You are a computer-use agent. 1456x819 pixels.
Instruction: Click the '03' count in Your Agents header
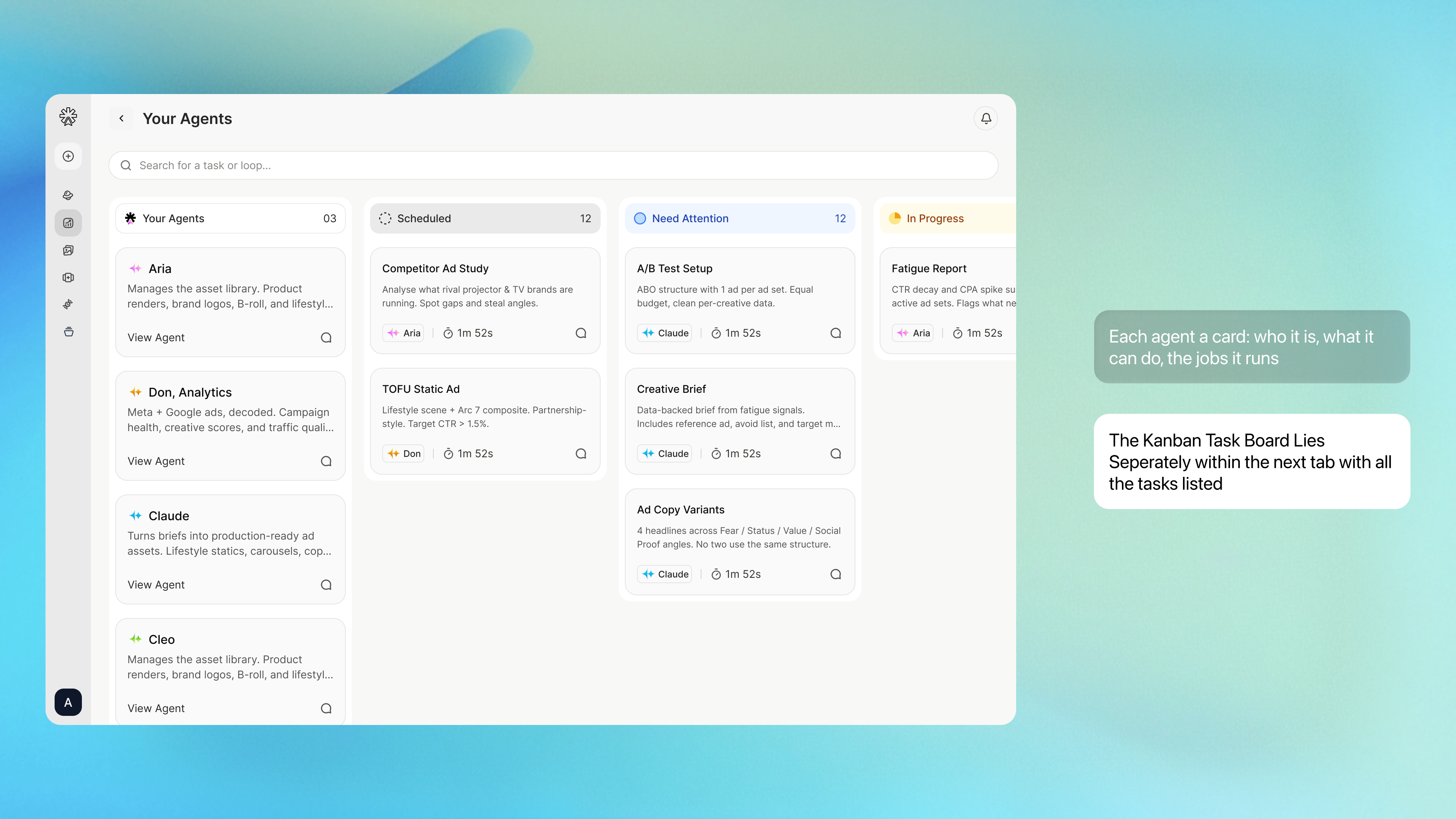click(329, 218)
